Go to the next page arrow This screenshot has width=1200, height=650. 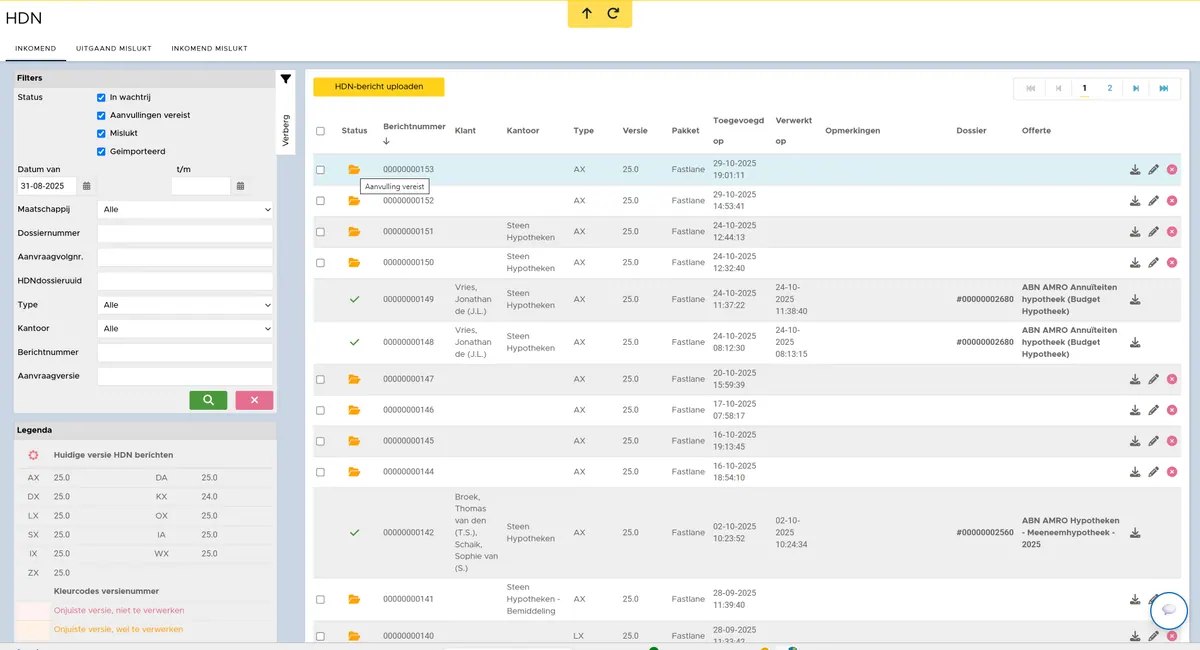tap(1136, 88)
